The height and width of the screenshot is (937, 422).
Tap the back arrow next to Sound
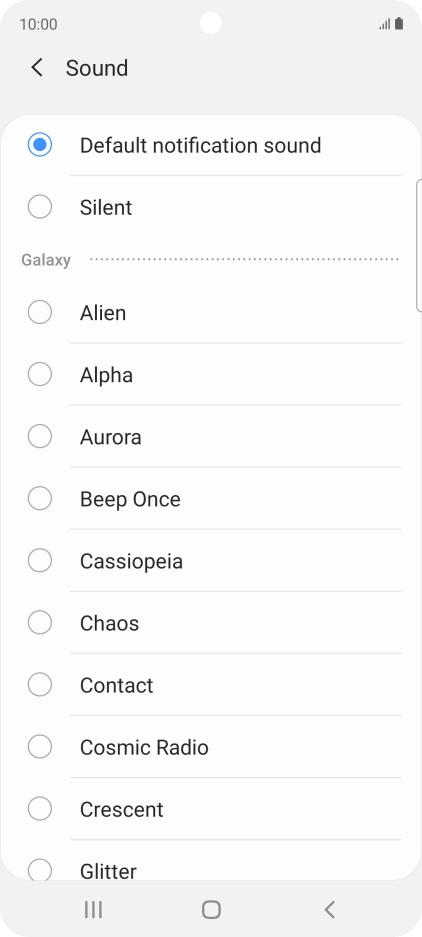click(x=37, y=68)
